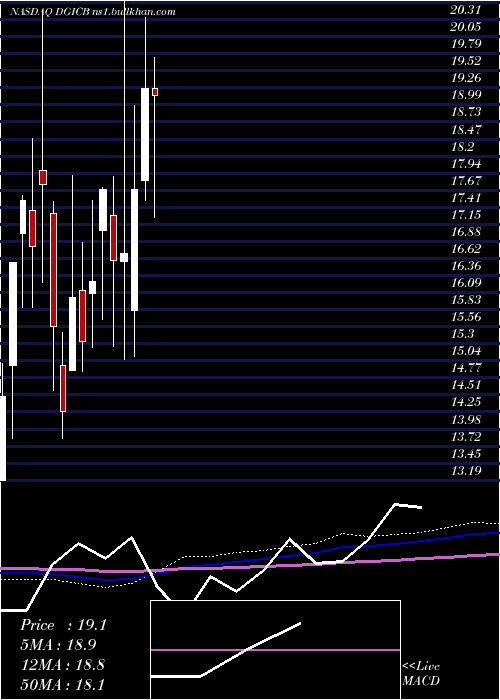Click the pink signal line in the MACD box

275,650
